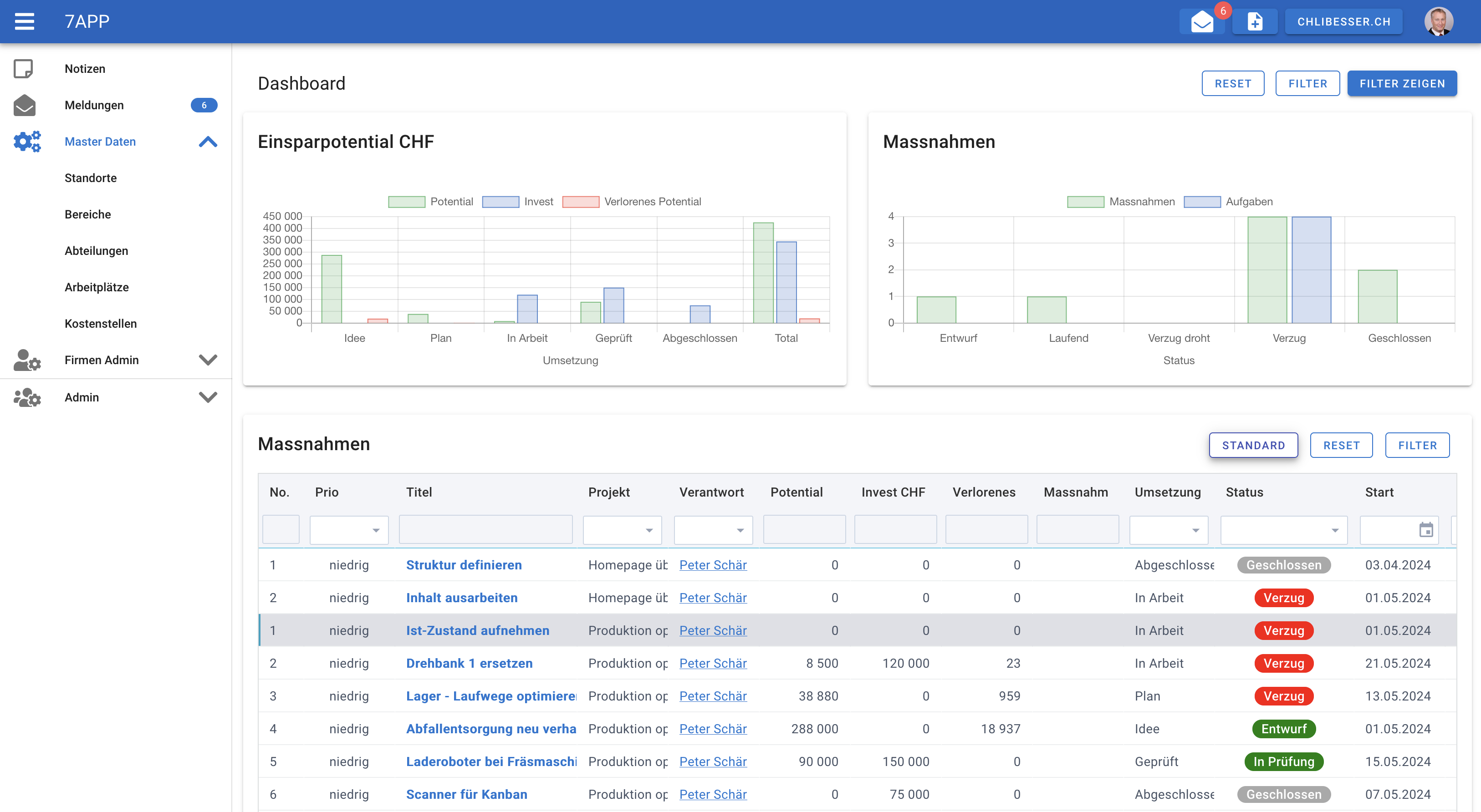Expand the Admin section in the sidebar
Screen dimensions: 1481x812
point(208,397)
